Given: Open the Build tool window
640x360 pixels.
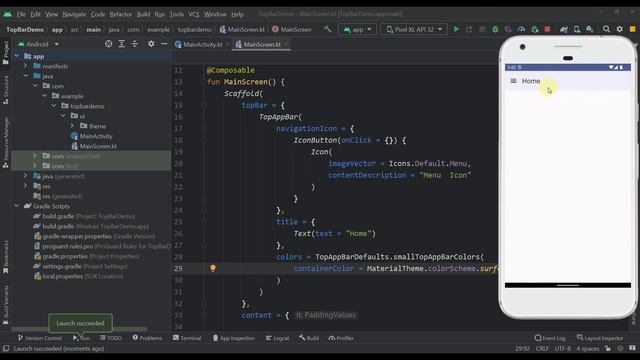Looking at the screenshot, I should [309, 338].
